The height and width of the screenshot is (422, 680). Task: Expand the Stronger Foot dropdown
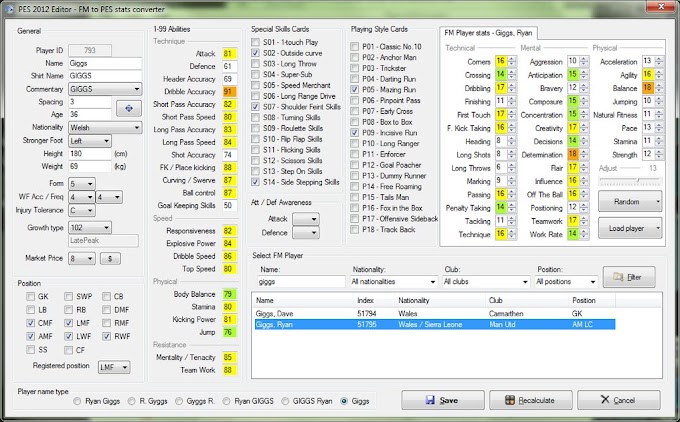coord(90,141)
